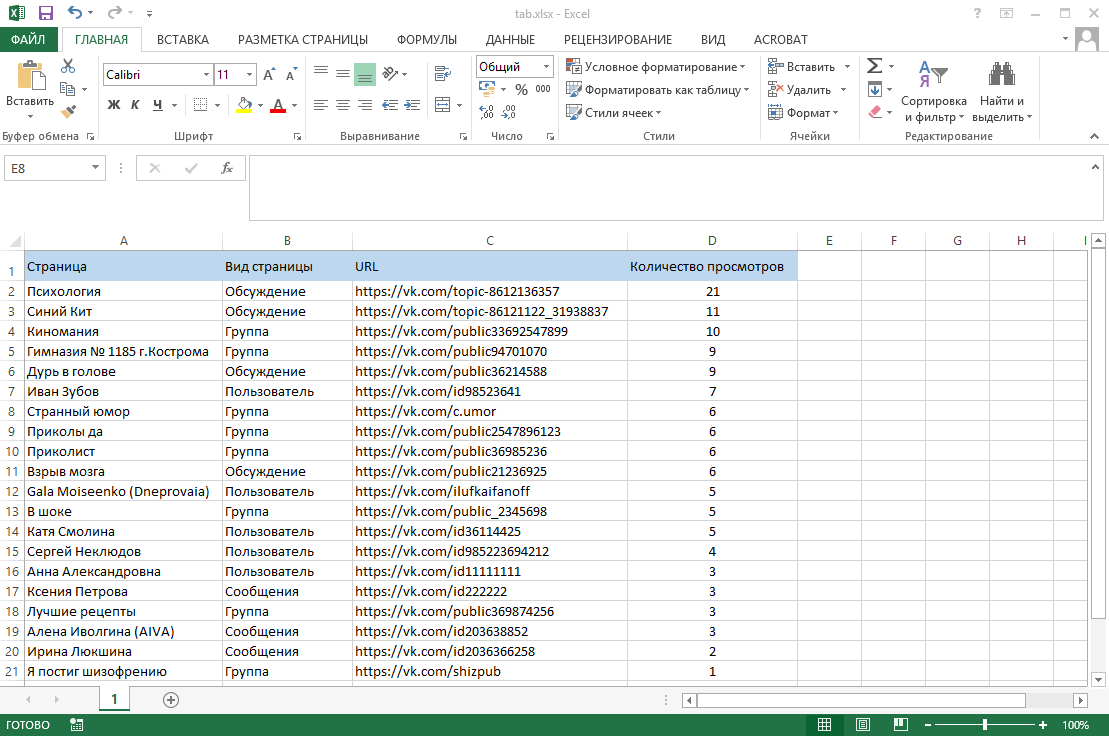This screenshot has width=1109, height=736.
Task: Open the number format 'Общий' dropdown
Action: [x=546, y=67]
